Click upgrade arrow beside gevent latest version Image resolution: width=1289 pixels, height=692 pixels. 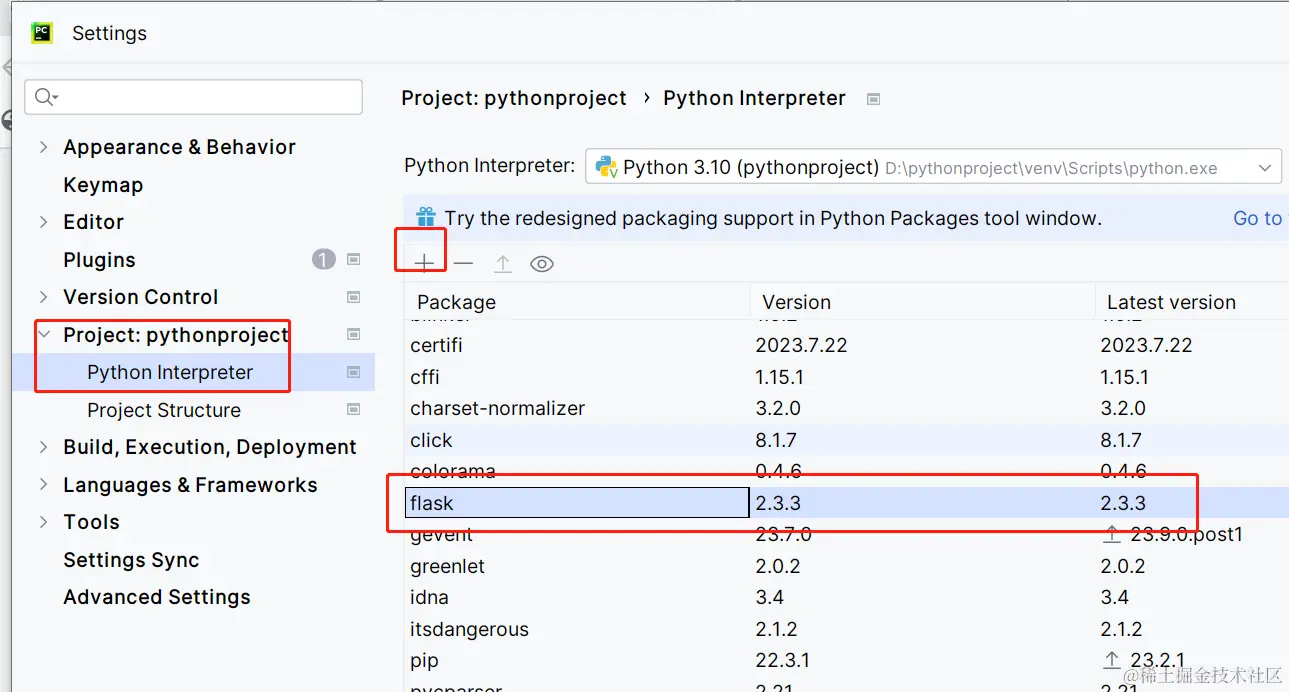[1111, 534]
